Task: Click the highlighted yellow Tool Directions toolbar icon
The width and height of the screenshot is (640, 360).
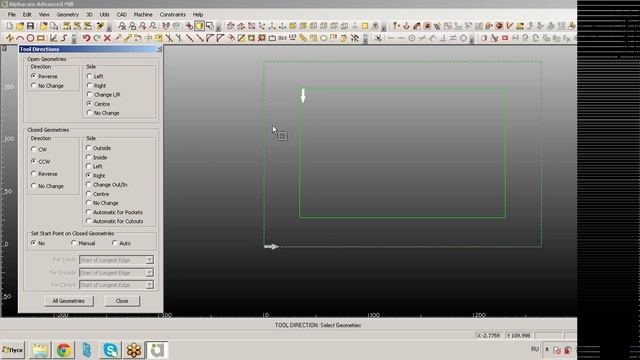Action: [x=199, y=26]
